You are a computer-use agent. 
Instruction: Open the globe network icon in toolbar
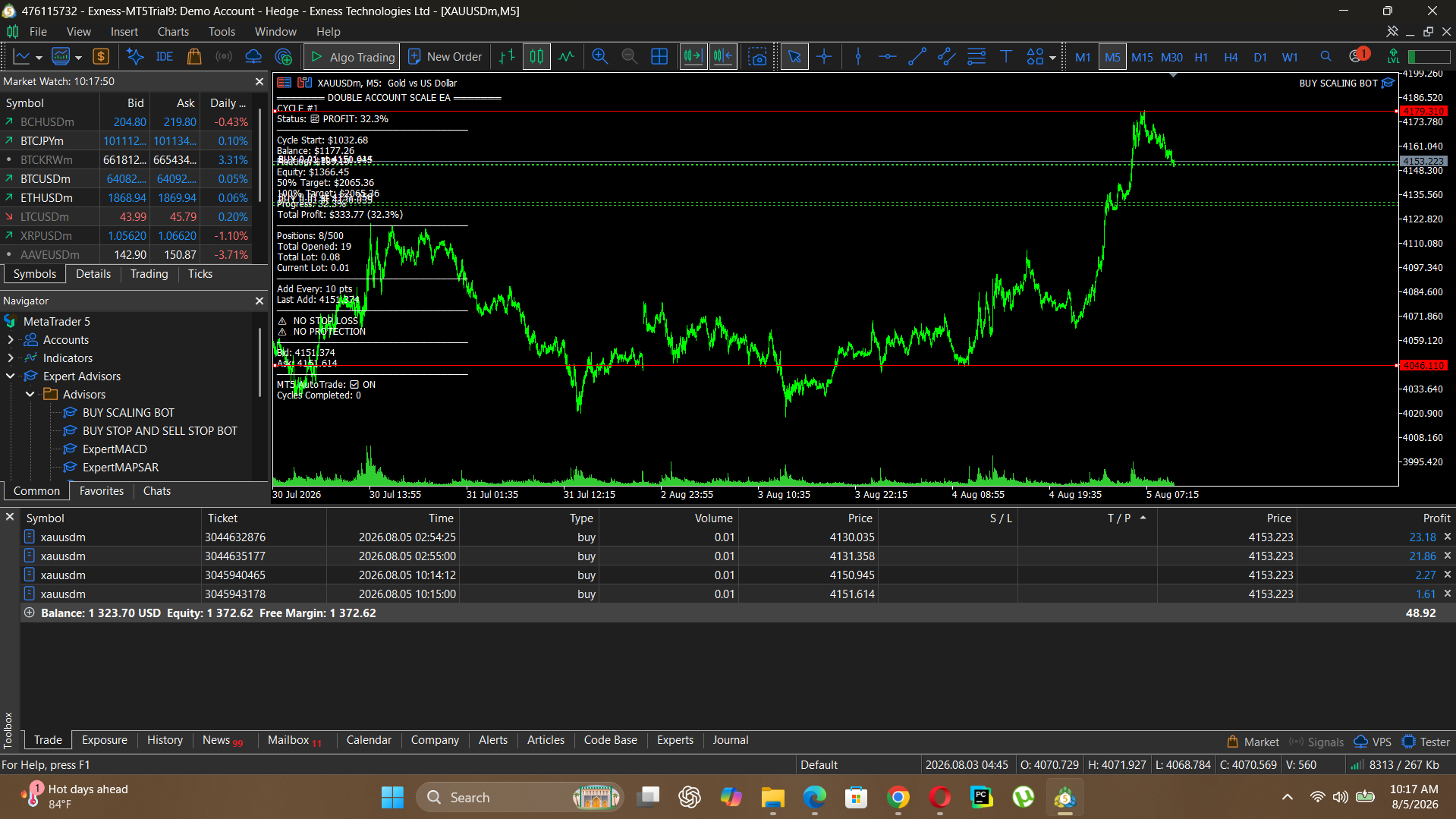[x=283, y=57]
